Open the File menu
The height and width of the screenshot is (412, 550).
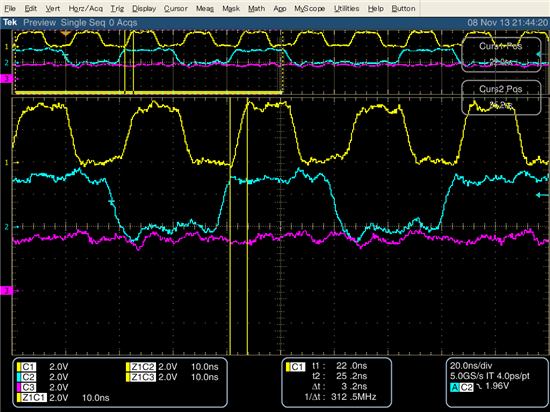pos(10,8)
